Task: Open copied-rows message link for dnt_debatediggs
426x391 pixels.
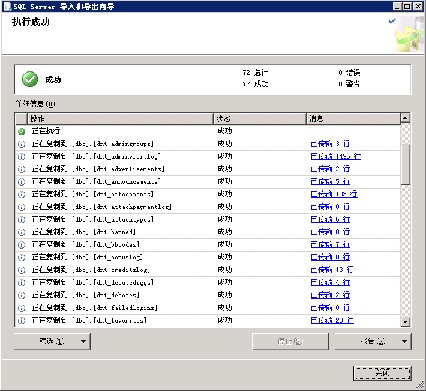Action: 330,282
